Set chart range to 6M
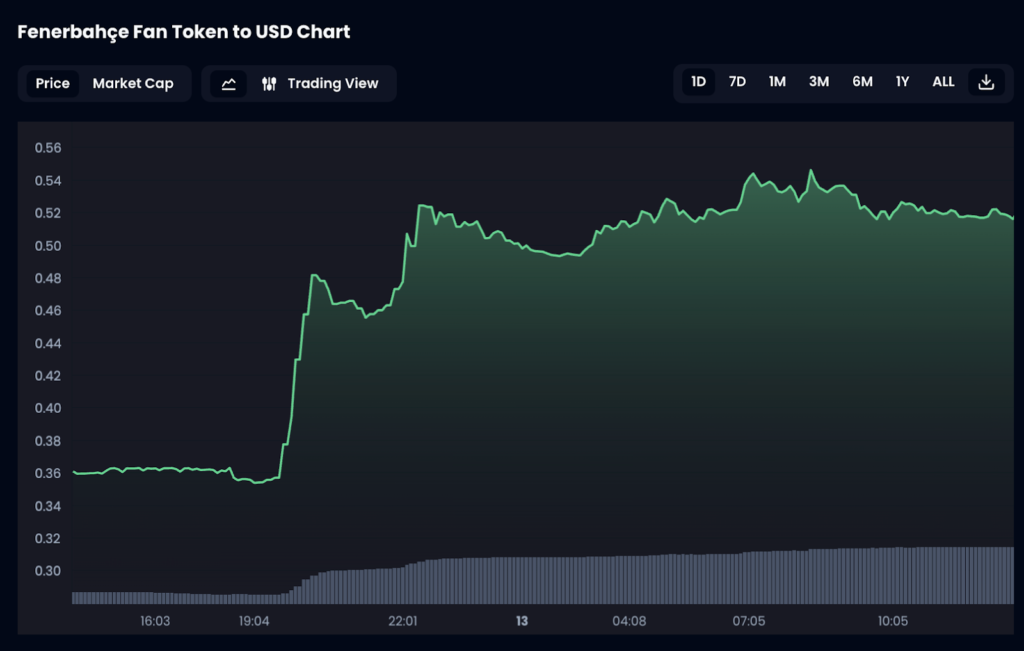 pyautogui.click(x=862, y=82)
